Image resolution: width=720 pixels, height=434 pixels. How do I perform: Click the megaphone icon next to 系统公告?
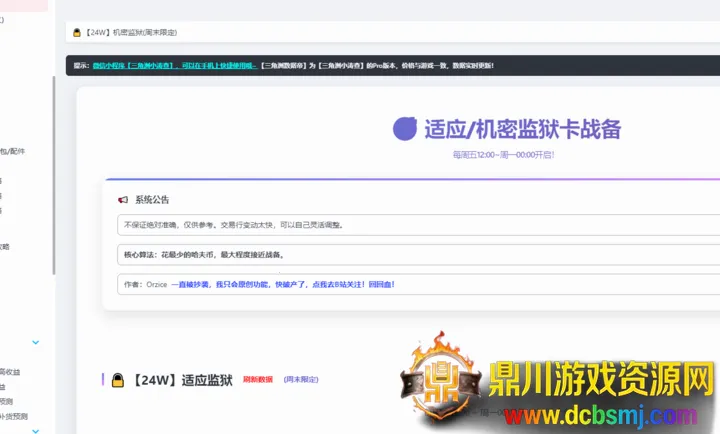coord(123,200)
